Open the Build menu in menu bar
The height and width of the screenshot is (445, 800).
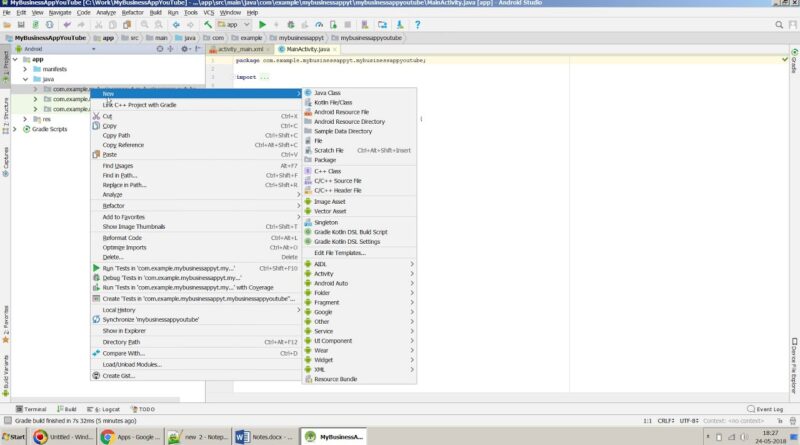[156, 12]
